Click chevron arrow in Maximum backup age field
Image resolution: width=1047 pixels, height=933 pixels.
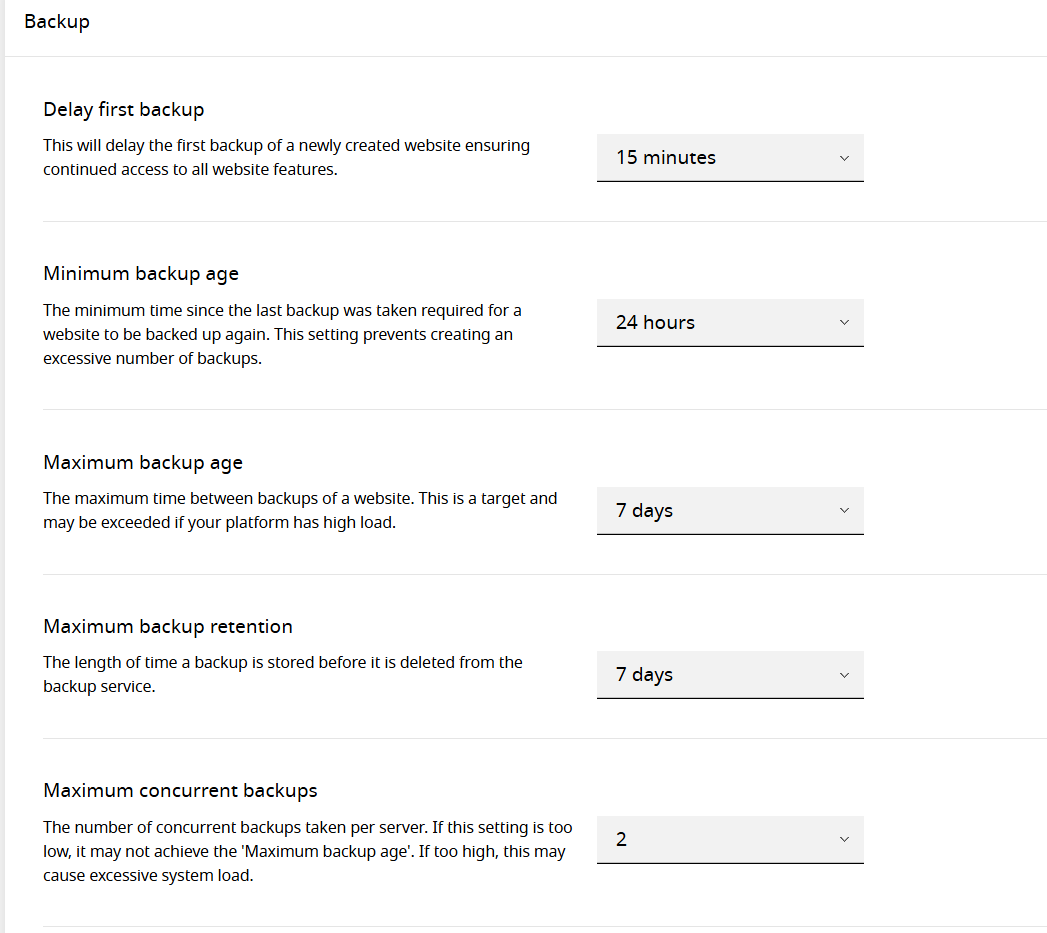(x=844, y=511)
